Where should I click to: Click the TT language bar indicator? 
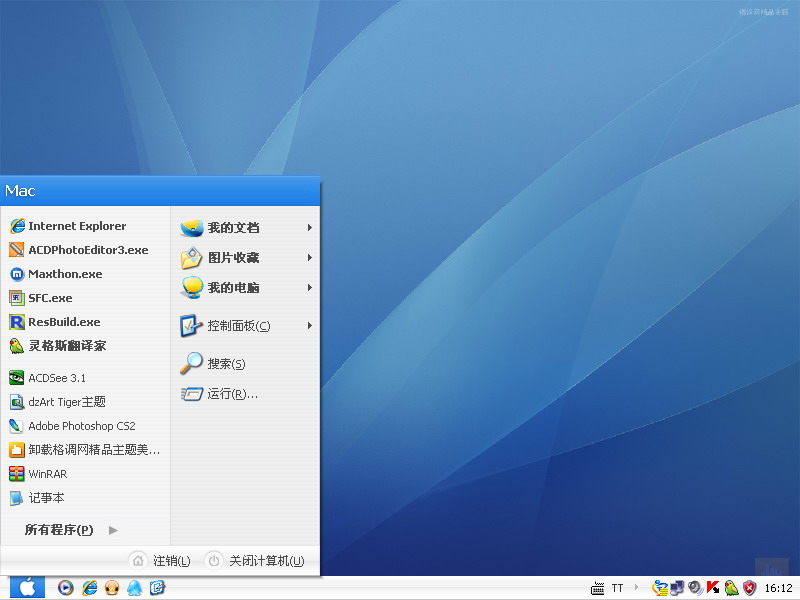[617, 588]
